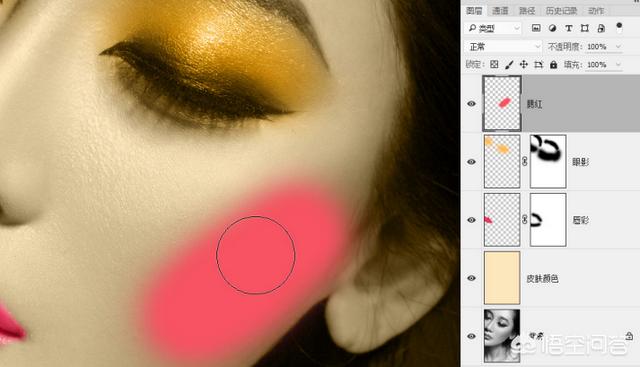
Task: Select the 唇彩 layer name
Action: click(x=580, y=220)
